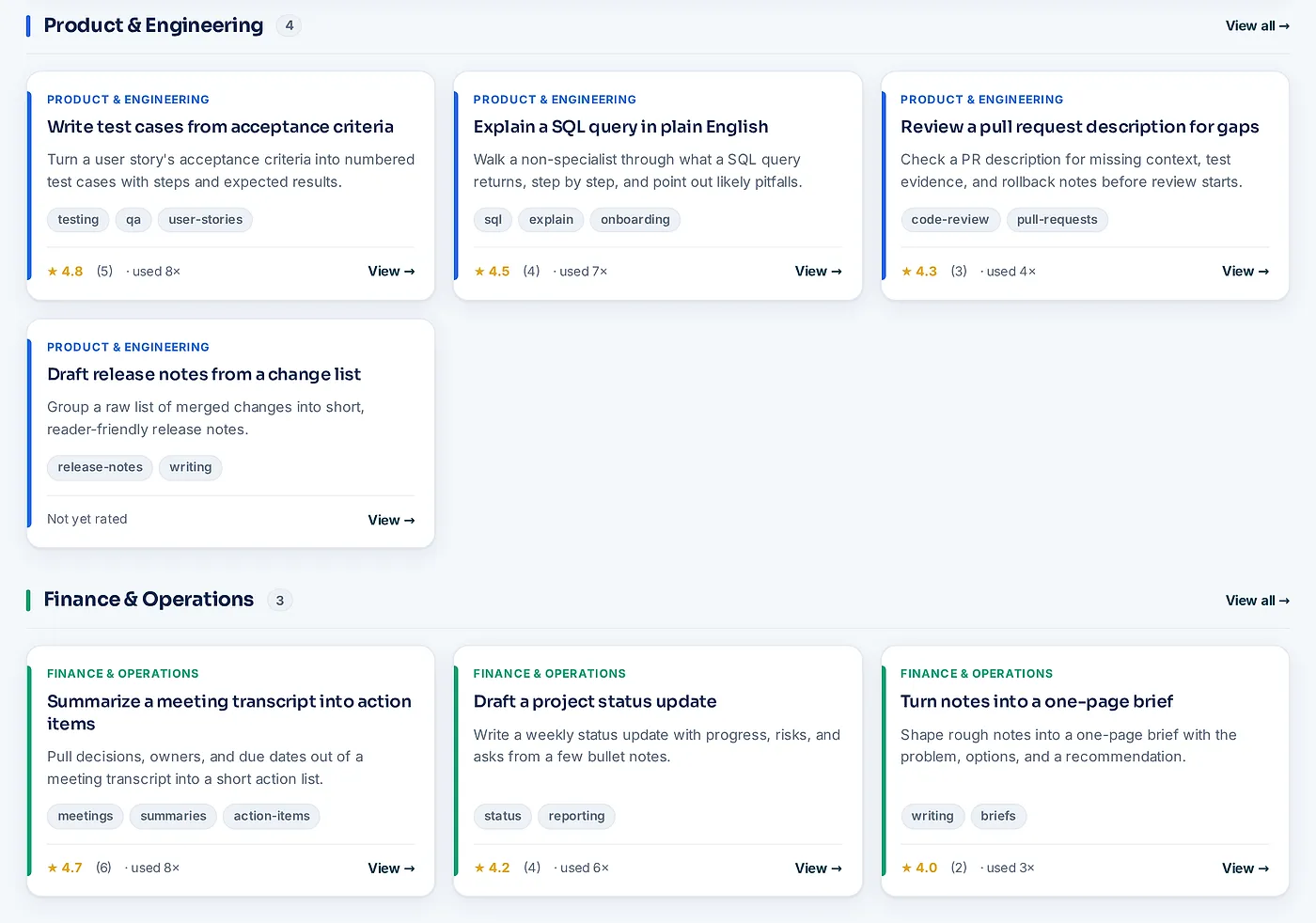The width and height of the screenshot is (1316, 923).
Task: Click the title 'Draft a project status update'
Action: pyautogui.click(x=595, y=702)
